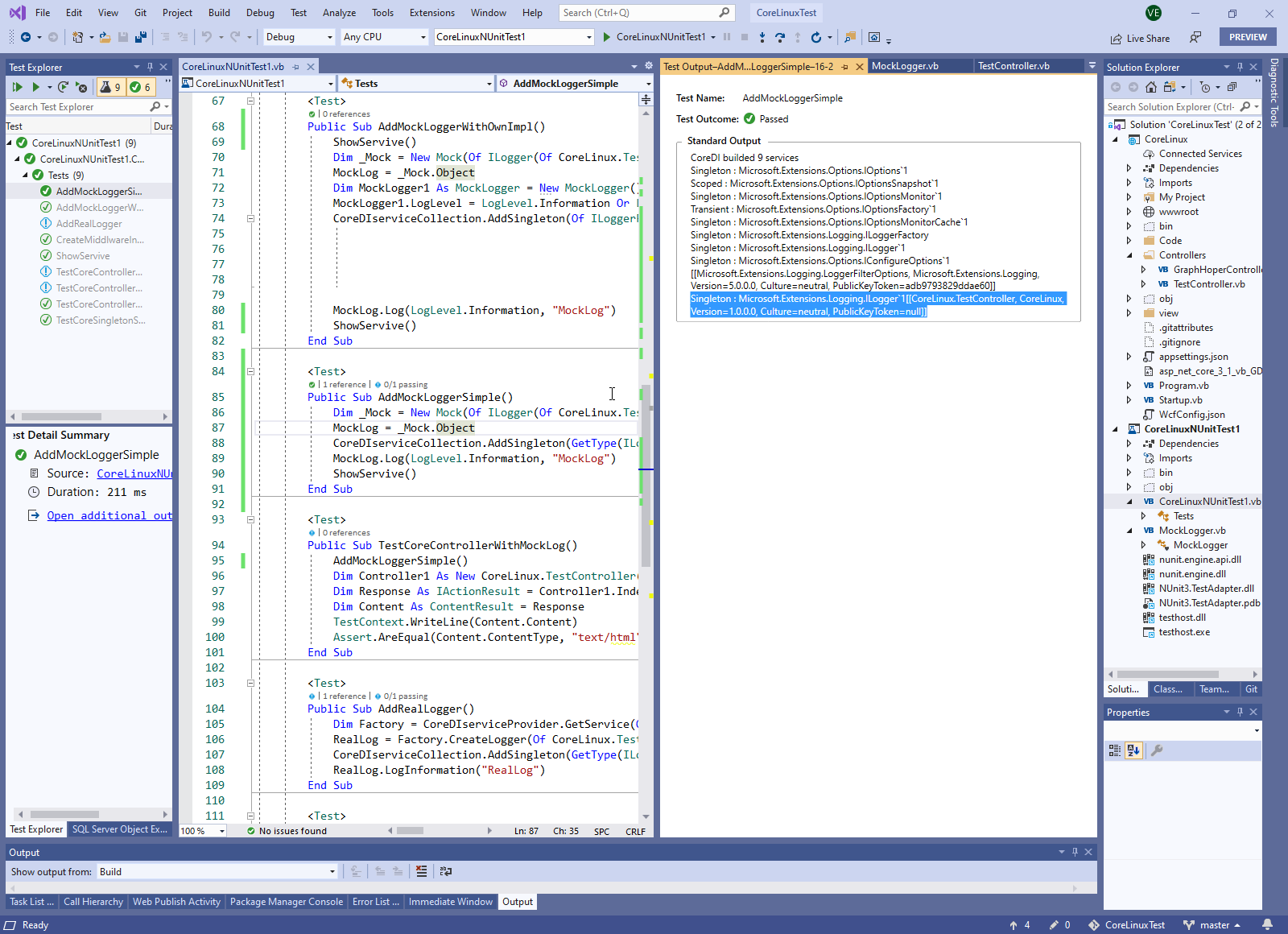Open the Extensions menu
Image resolution: width=1288 pixels, height=934 pixels.
[x=431, y=13]
